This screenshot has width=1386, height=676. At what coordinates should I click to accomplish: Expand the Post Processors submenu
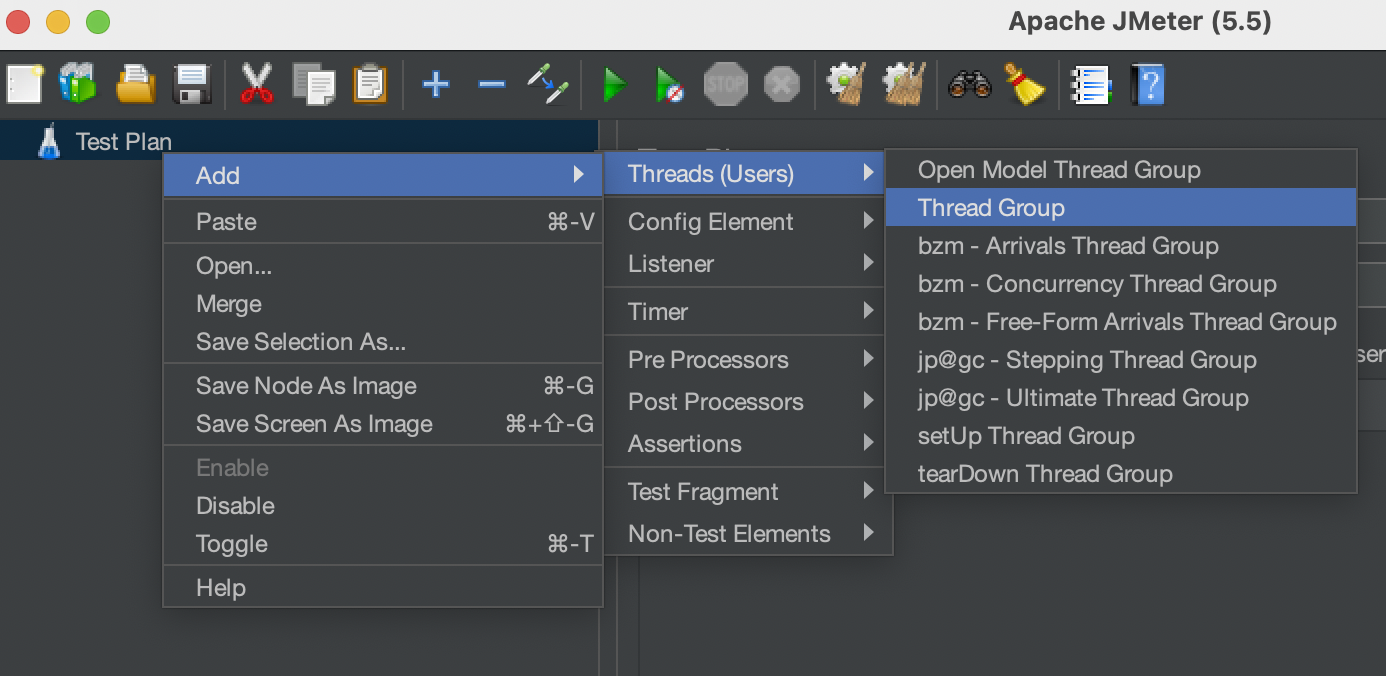pyautogui.click(x=745, y=402)
